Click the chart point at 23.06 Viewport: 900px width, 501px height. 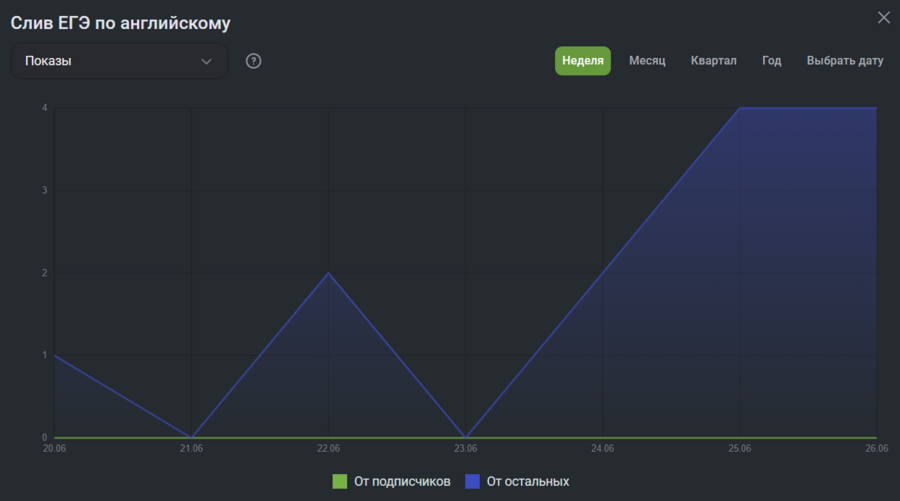[x=465, y=437]
